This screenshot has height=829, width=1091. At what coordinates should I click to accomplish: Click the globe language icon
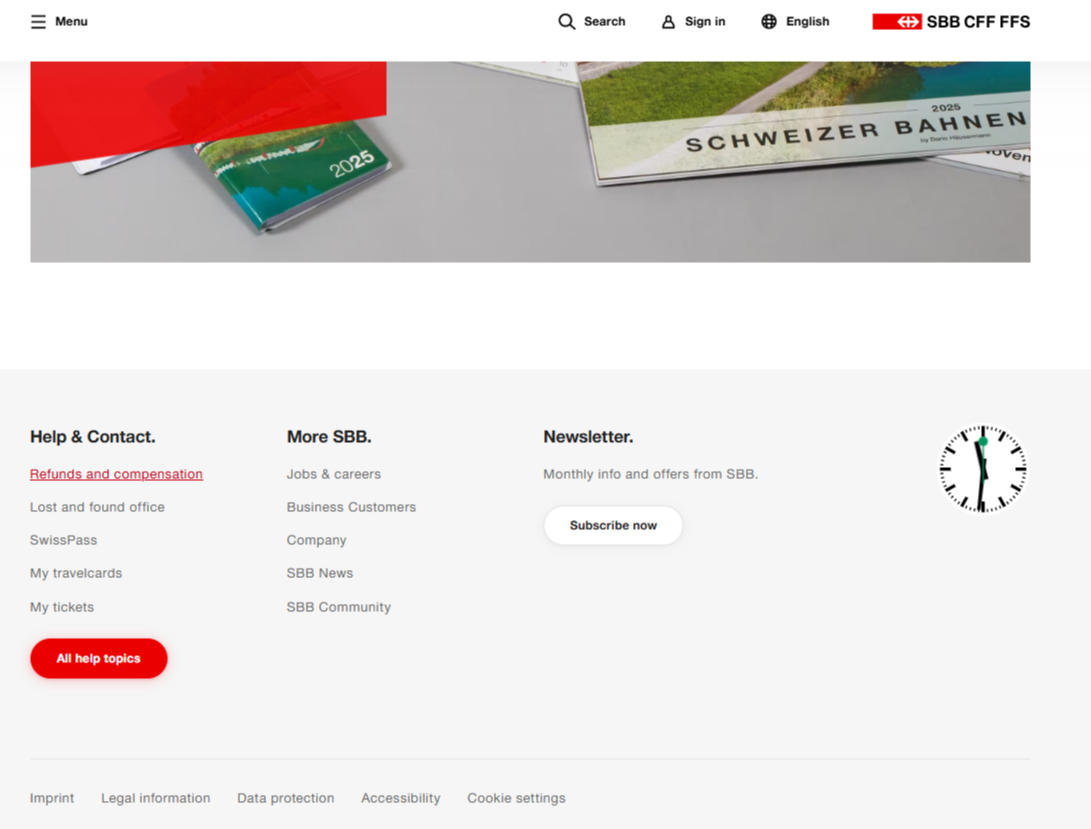click(x=769, y=22)
